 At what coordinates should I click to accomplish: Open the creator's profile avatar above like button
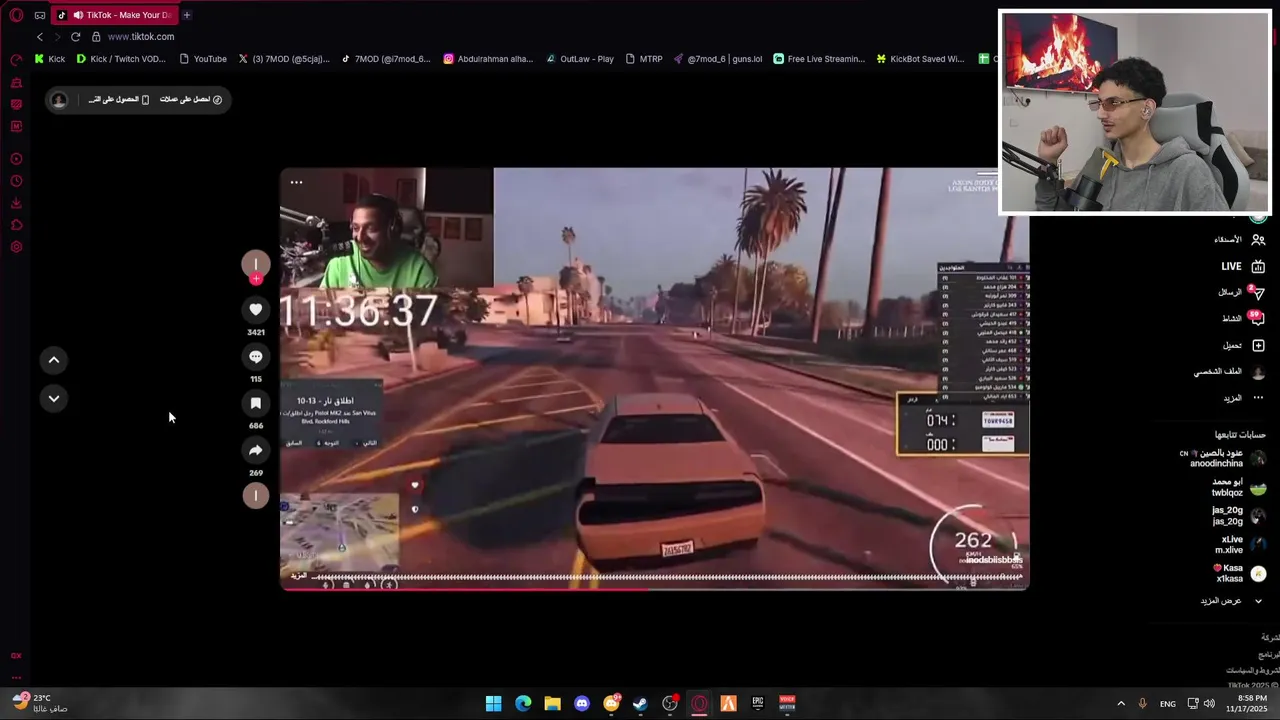click(256, 264)
